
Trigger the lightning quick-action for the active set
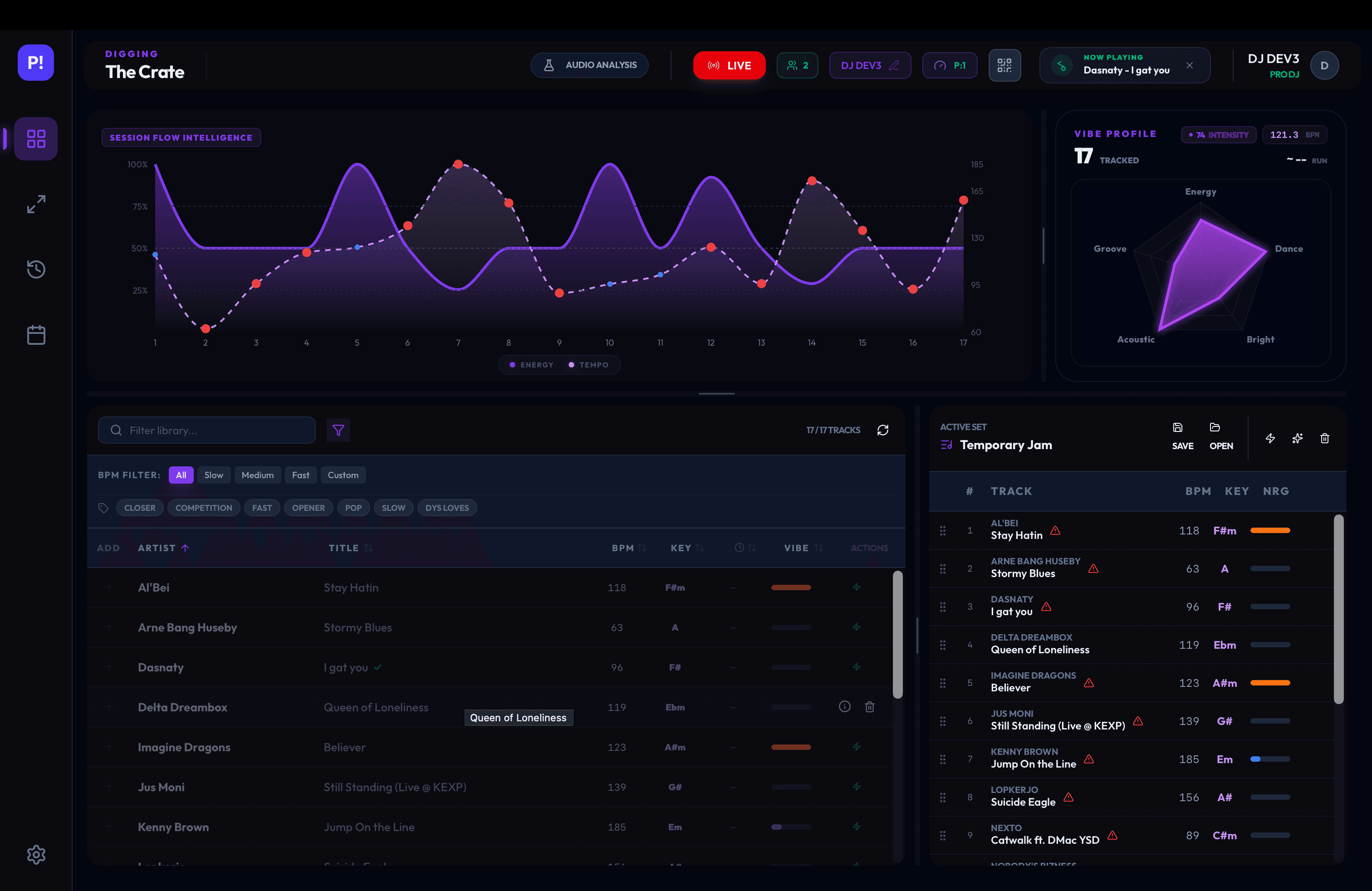[1270, 438]
